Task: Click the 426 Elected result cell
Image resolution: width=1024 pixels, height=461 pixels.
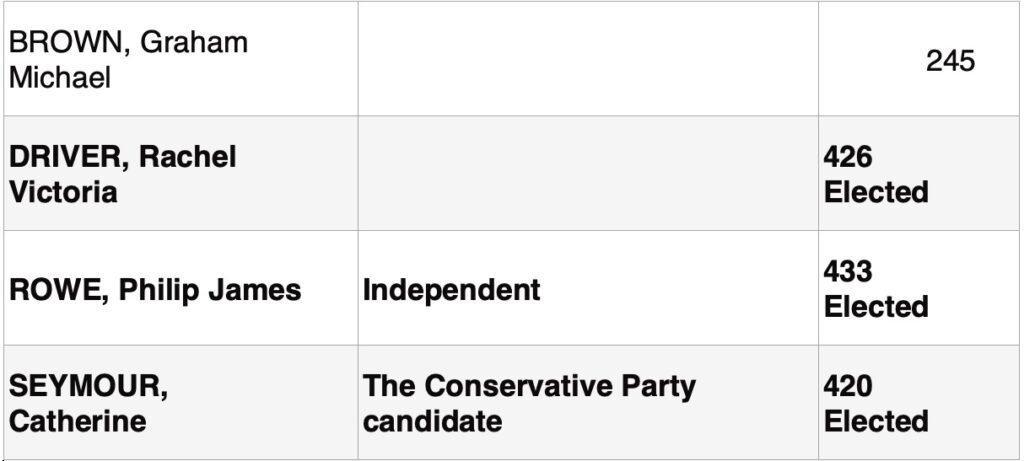Action: [918, 173]
